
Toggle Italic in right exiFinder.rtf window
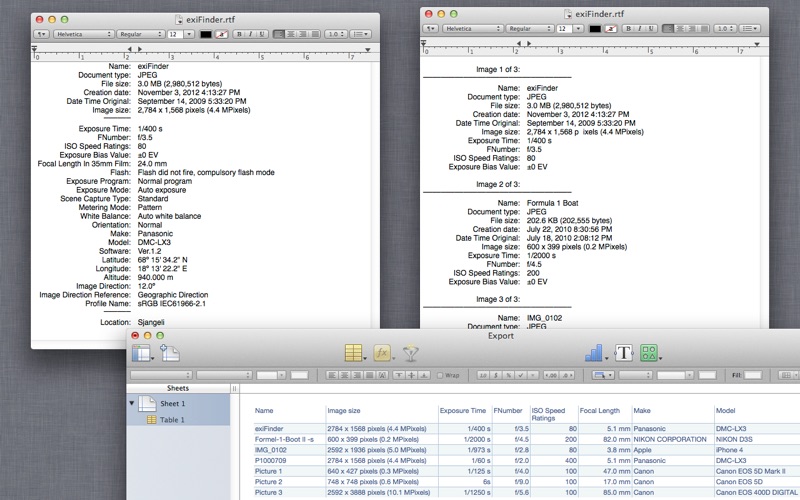click(x=640, y=29)
